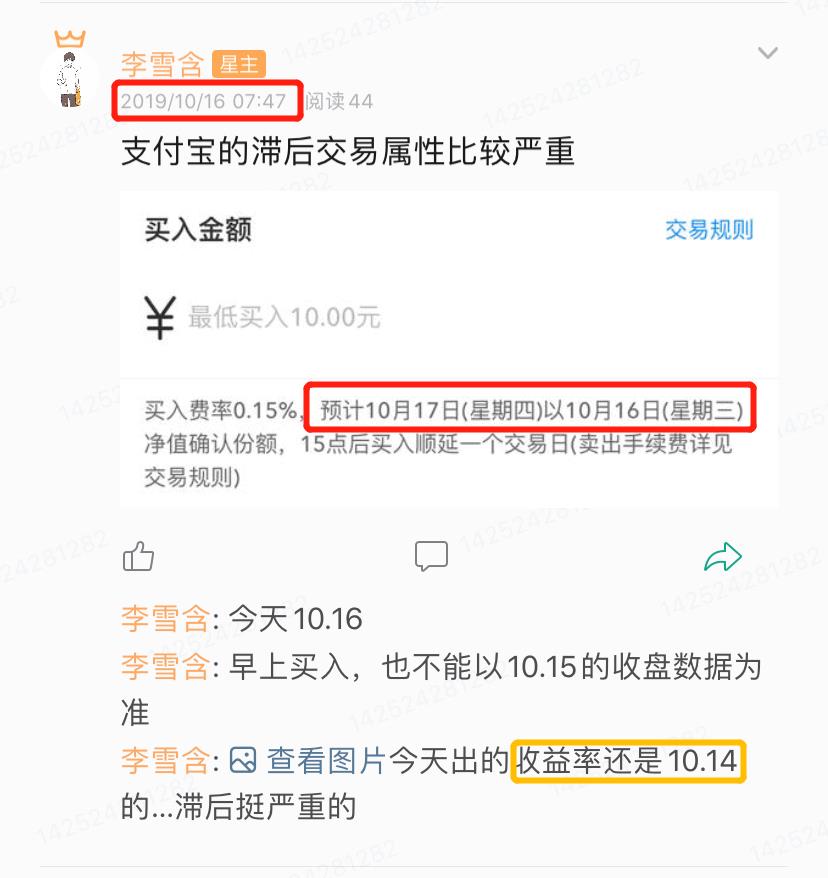Open the comment bubble icon
This screenshot has width=828, height=878.
[431, 556]
